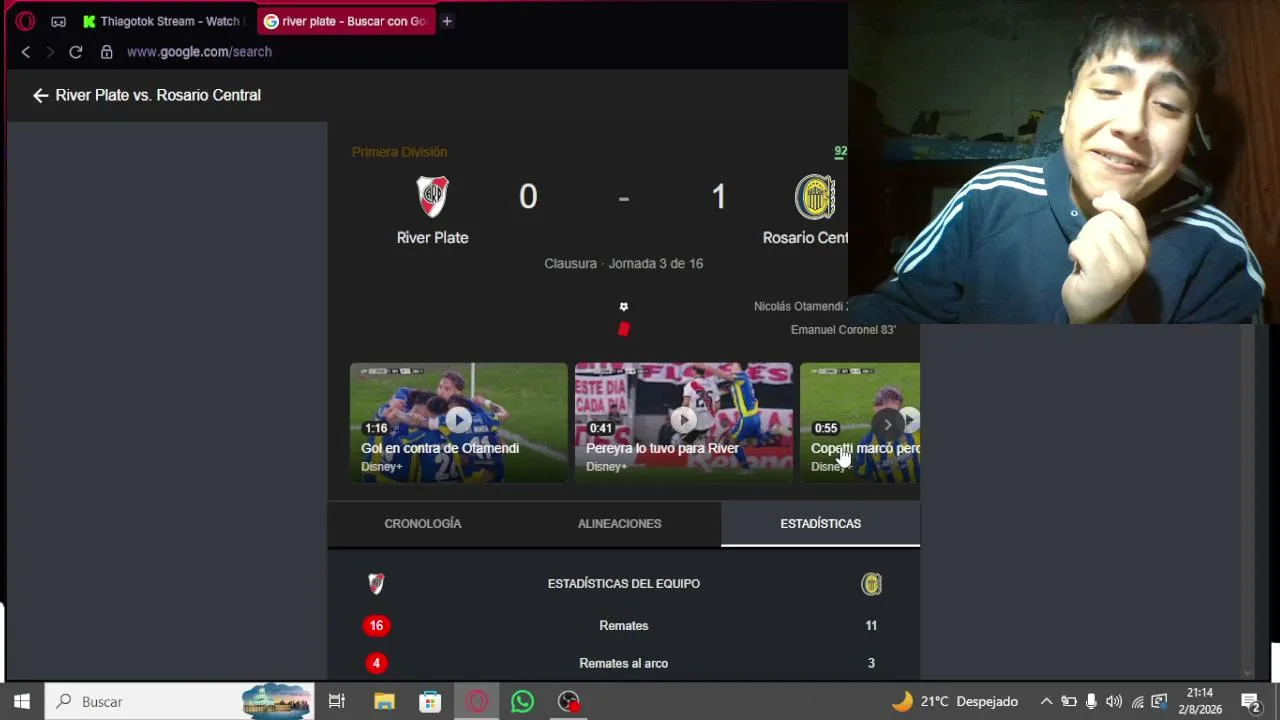Click the back arrow beside River Plate vs. Rosario Central
1280x720 pixels.
40,95
